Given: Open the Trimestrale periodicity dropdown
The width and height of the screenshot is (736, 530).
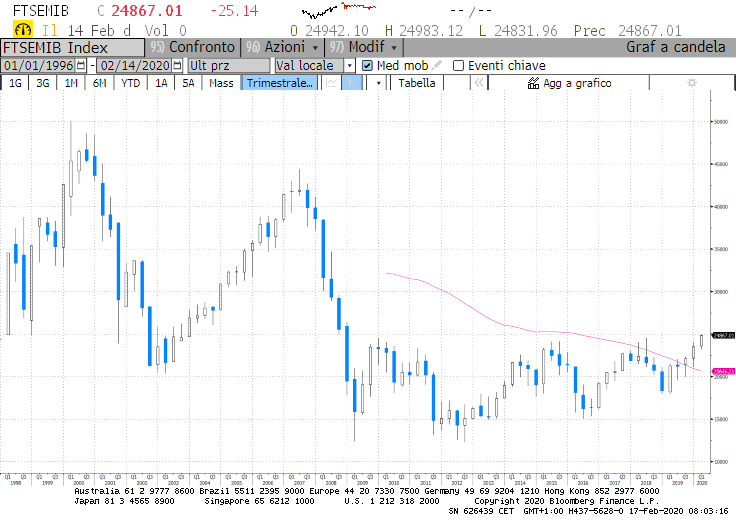Looking at the screenshot, I should tap(279, 83).
